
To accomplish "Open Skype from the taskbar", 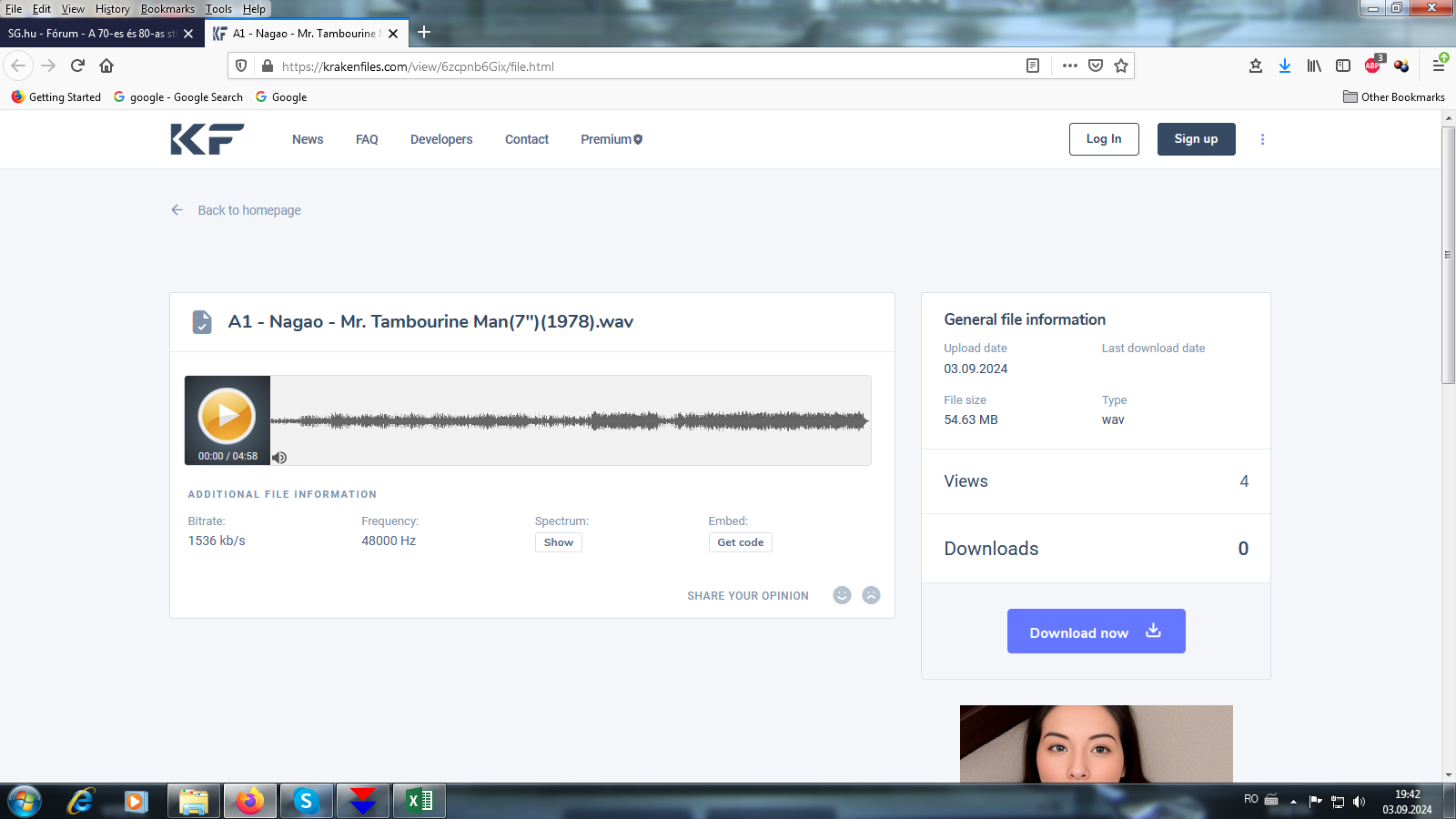I will (306, 802).
